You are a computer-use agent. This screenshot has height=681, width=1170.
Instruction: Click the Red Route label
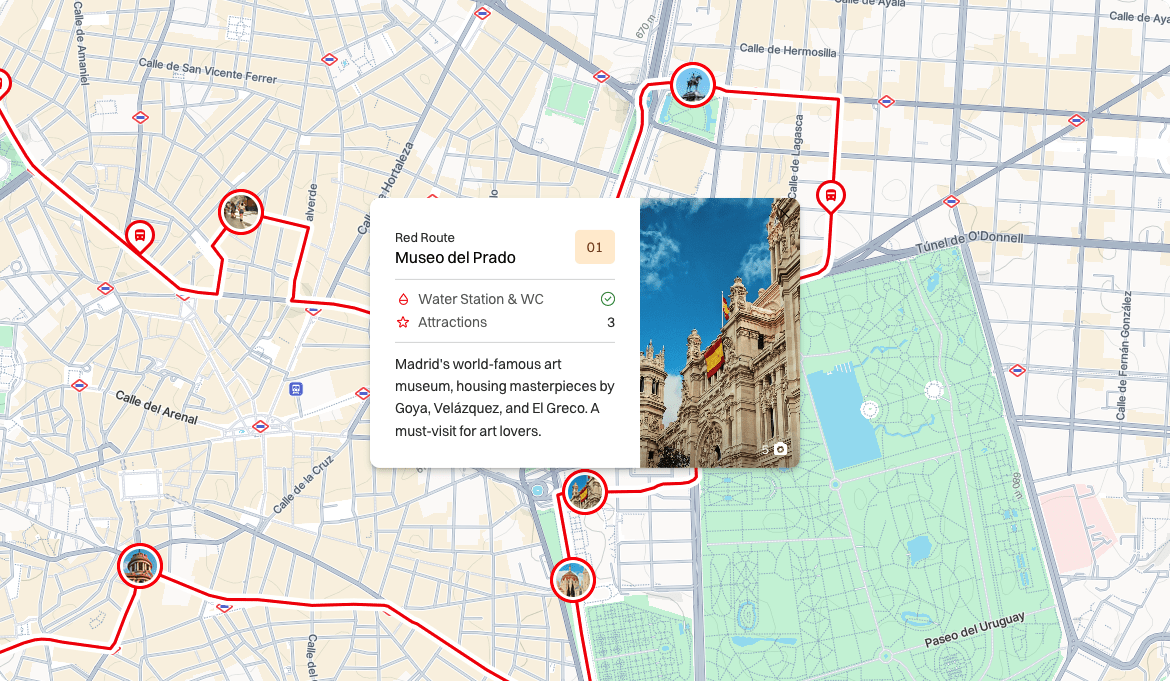(x=425, y=237)
